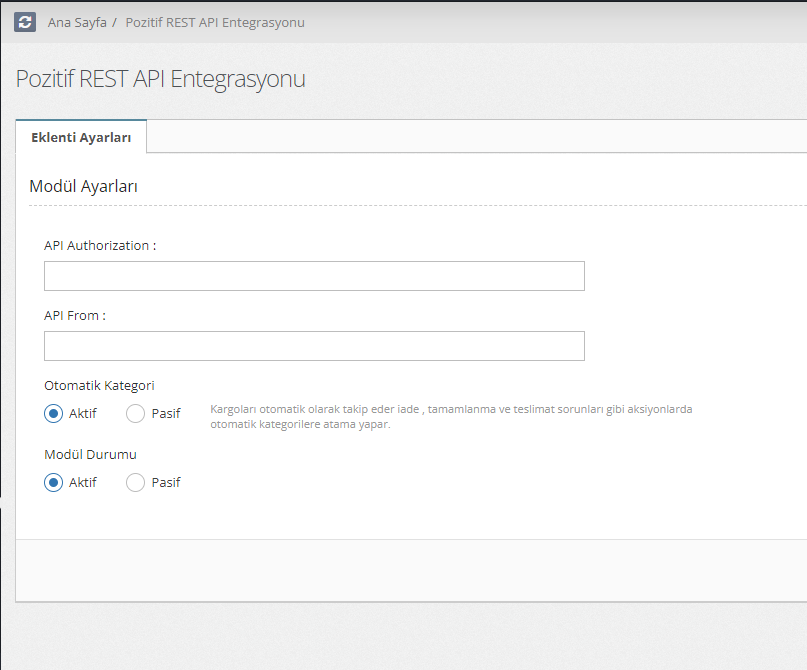
Task: Click the refresh icon in breadcrumb bar
Action: tap(25, 22)
